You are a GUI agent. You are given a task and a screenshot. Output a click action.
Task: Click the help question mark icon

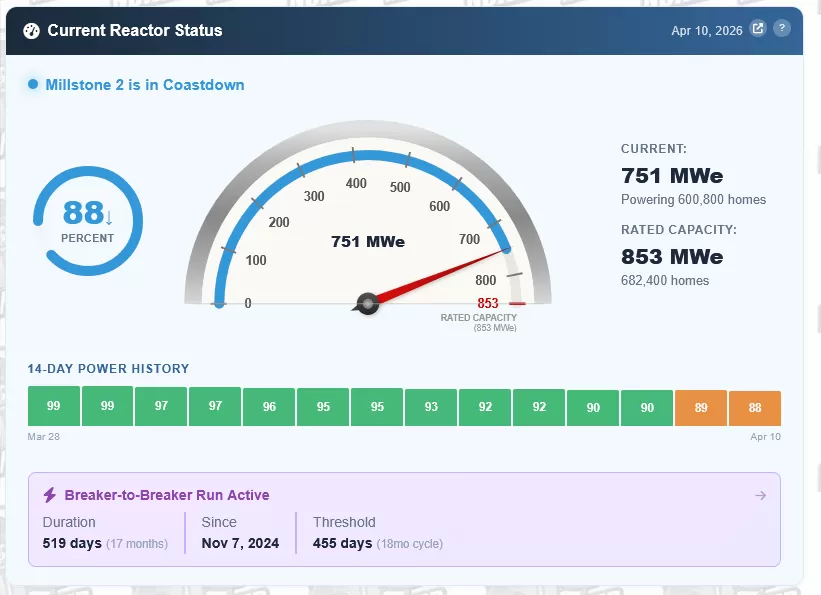coord(782,28)
